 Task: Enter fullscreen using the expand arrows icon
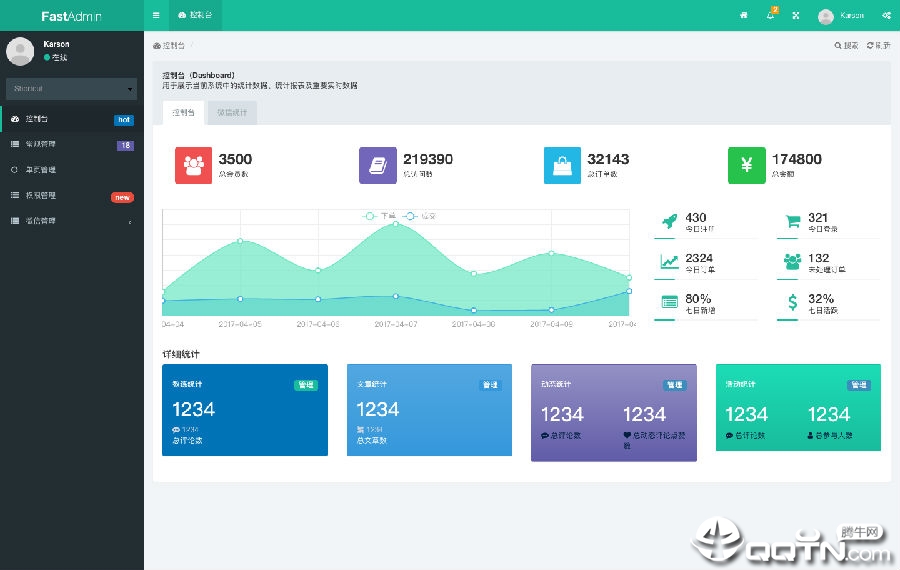tap(796, 15)
